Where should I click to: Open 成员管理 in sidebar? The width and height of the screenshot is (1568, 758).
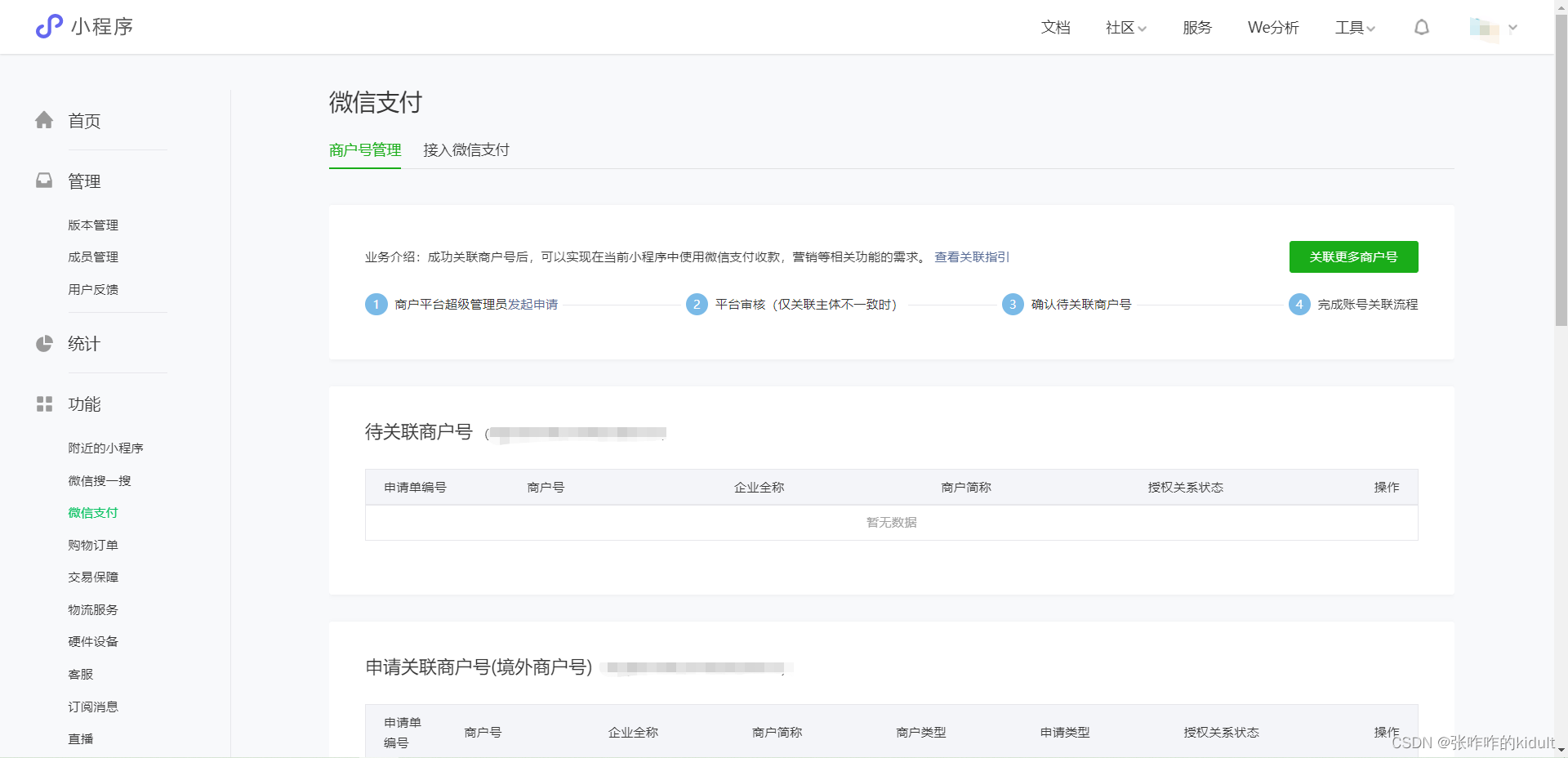pos(93,257)
